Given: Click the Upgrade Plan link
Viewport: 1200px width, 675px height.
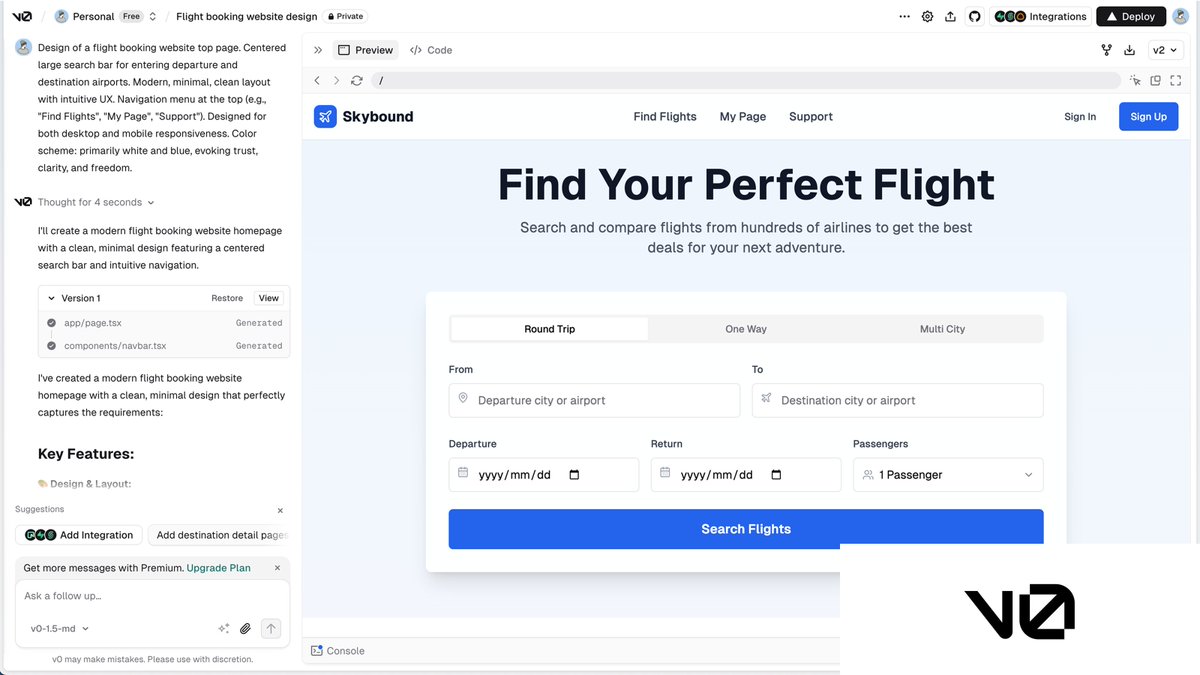Looking at the screenshot, I should 219,568.
